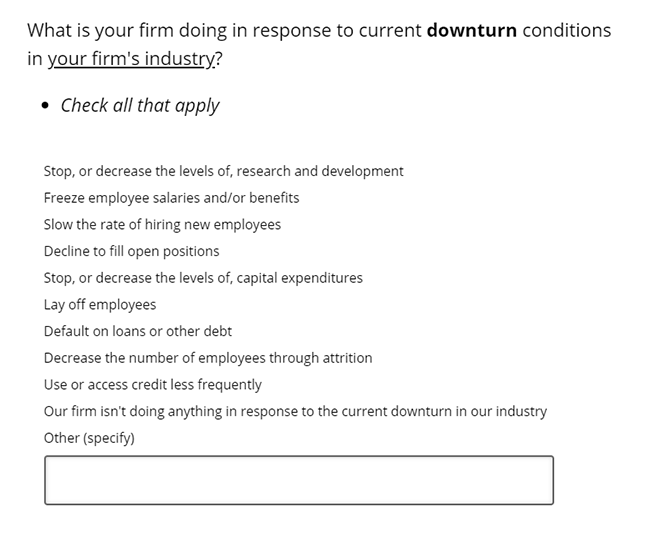
Task: Click the word 'response' in the question heading
Action: (x=291, y=31)
